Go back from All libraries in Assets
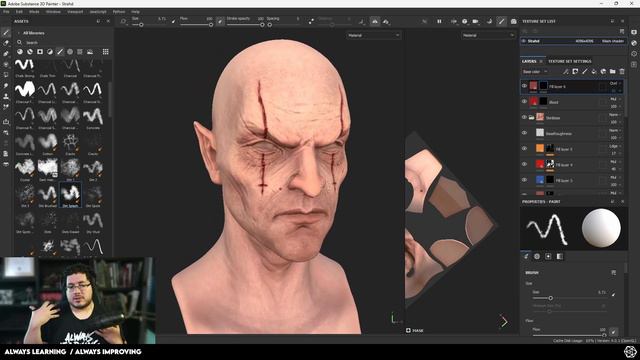 18,33
